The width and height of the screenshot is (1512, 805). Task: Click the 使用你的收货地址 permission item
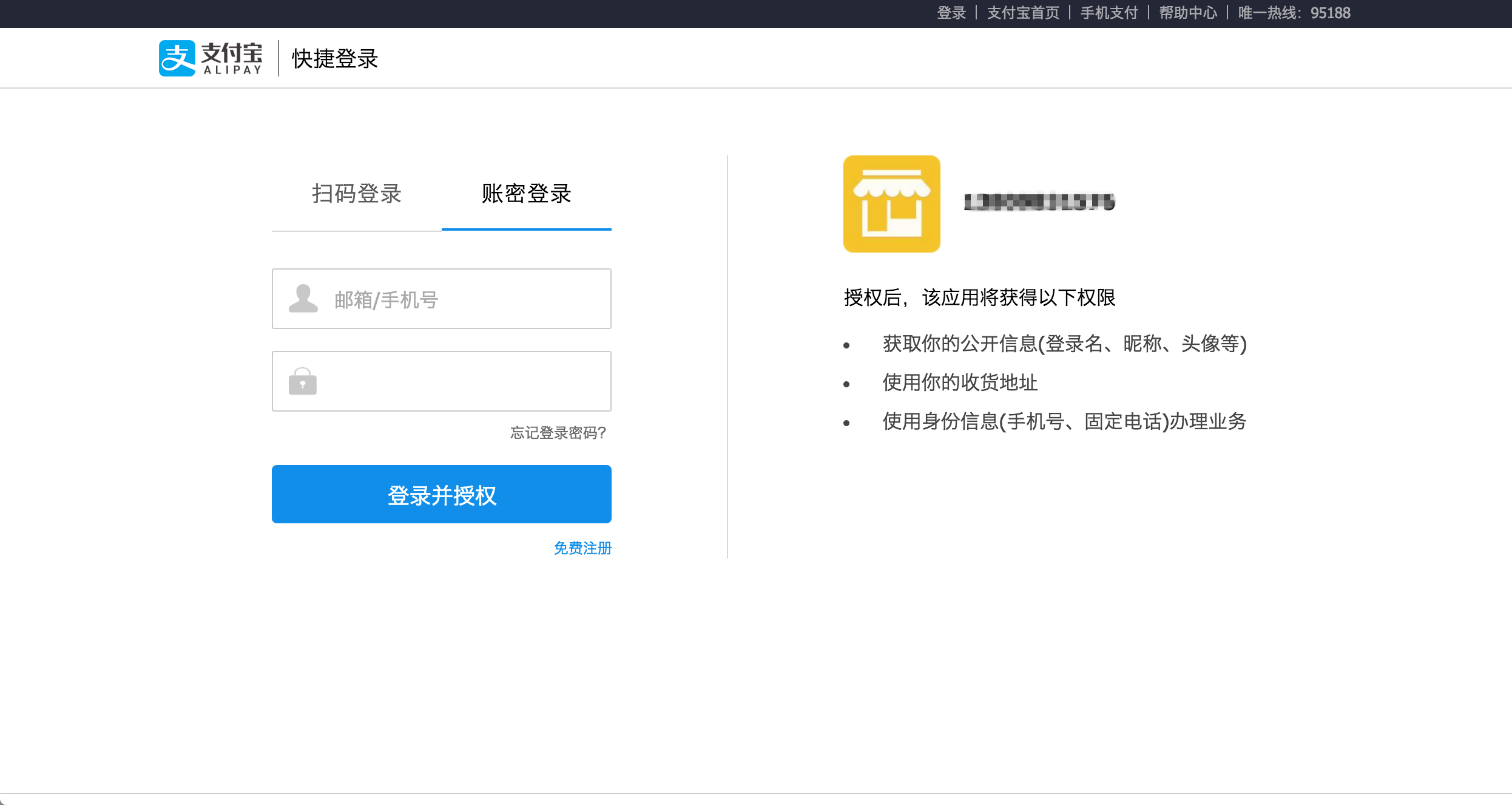[960, 382]
